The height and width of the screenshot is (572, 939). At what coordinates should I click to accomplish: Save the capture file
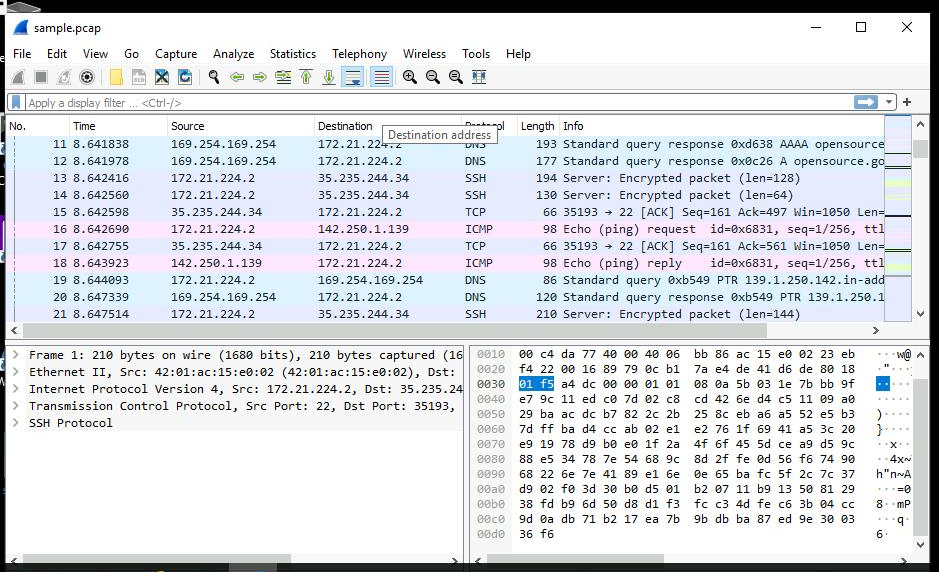point(139,77)
